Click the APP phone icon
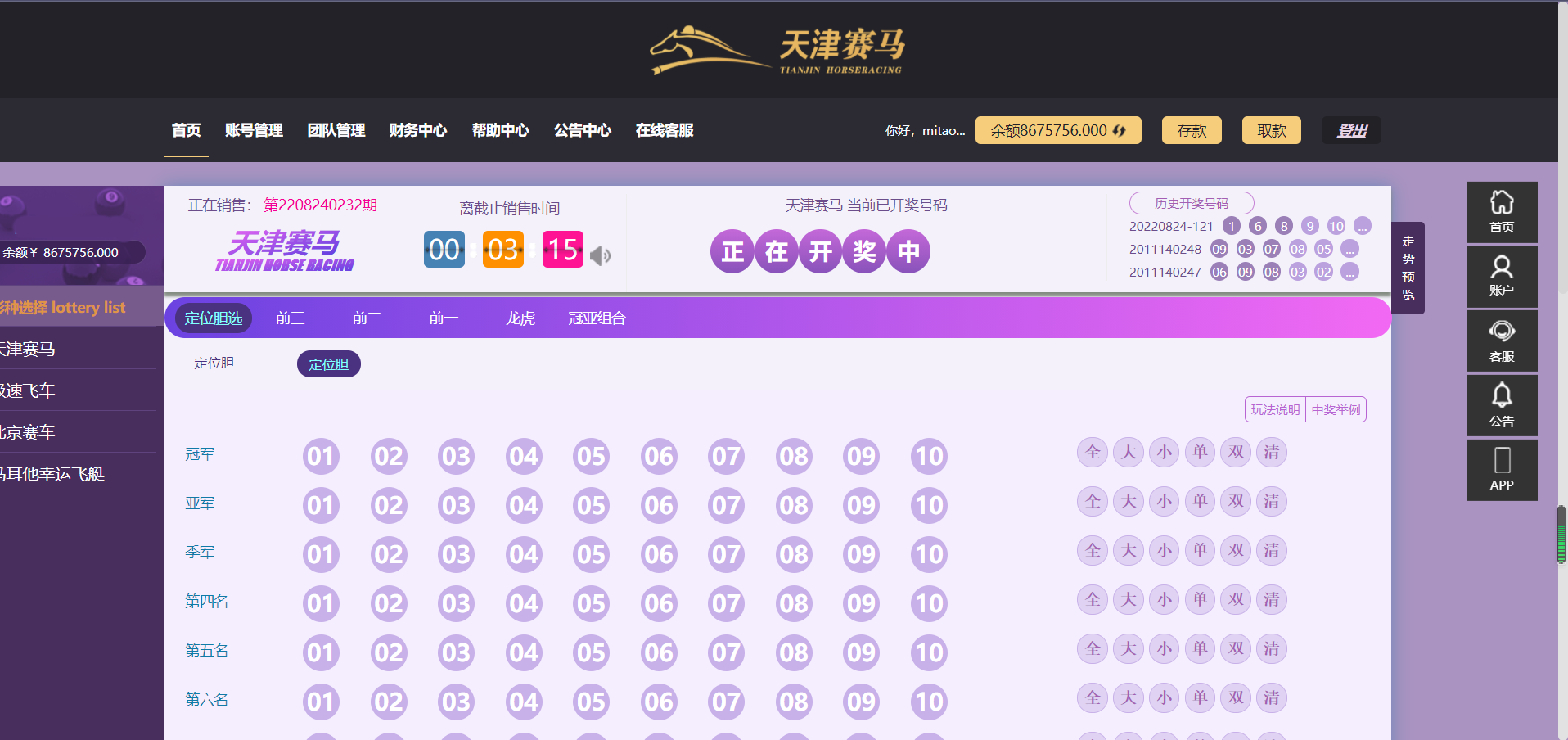 [1501, 462]
